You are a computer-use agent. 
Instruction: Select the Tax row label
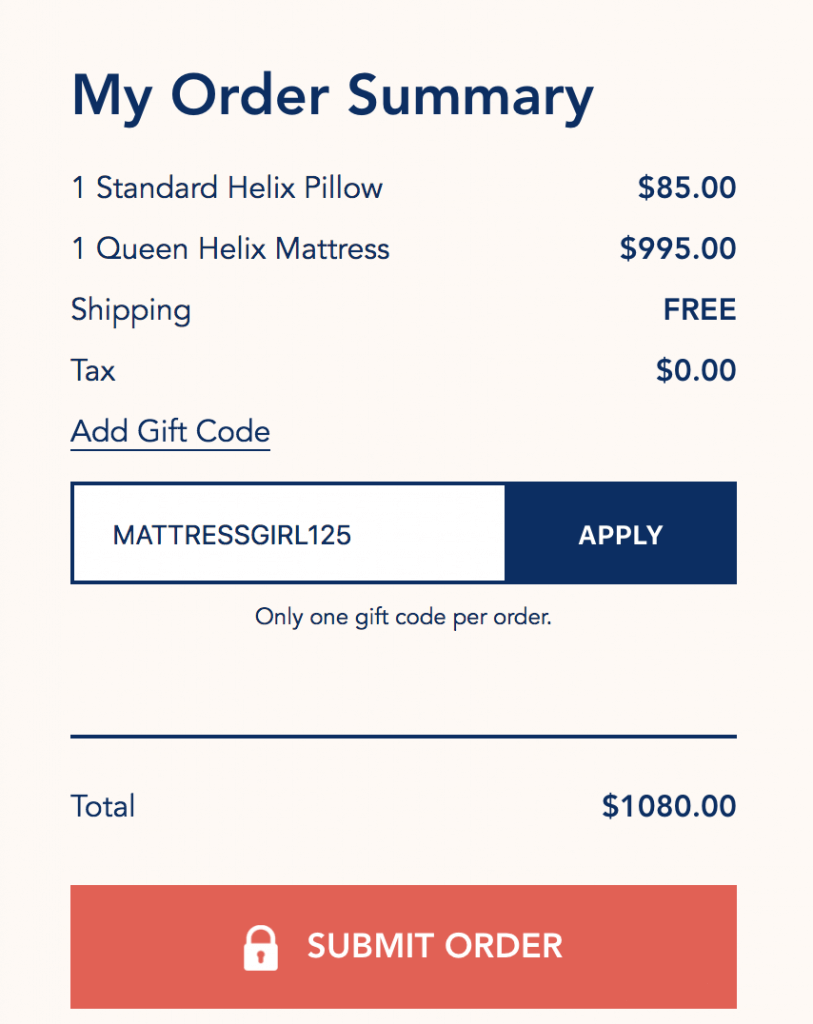pyautogui.click(x=92, y=371)
